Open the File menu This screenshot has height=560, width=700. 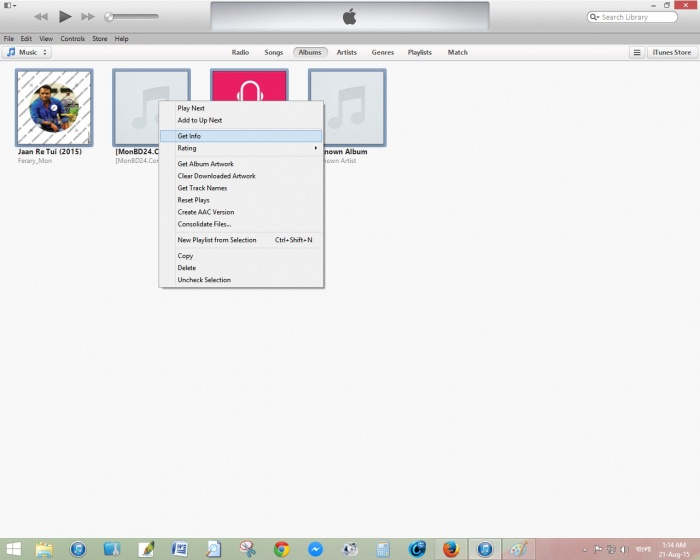[9, 39]
